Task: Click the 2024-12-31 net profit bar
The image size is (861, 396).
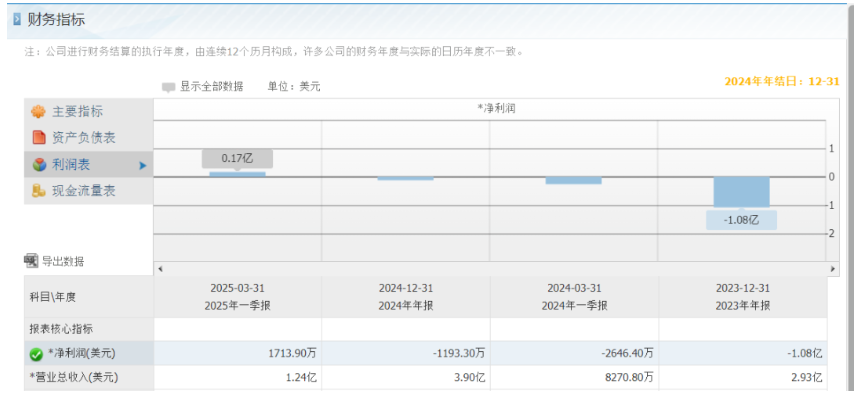Action: [x=406, y=179]
